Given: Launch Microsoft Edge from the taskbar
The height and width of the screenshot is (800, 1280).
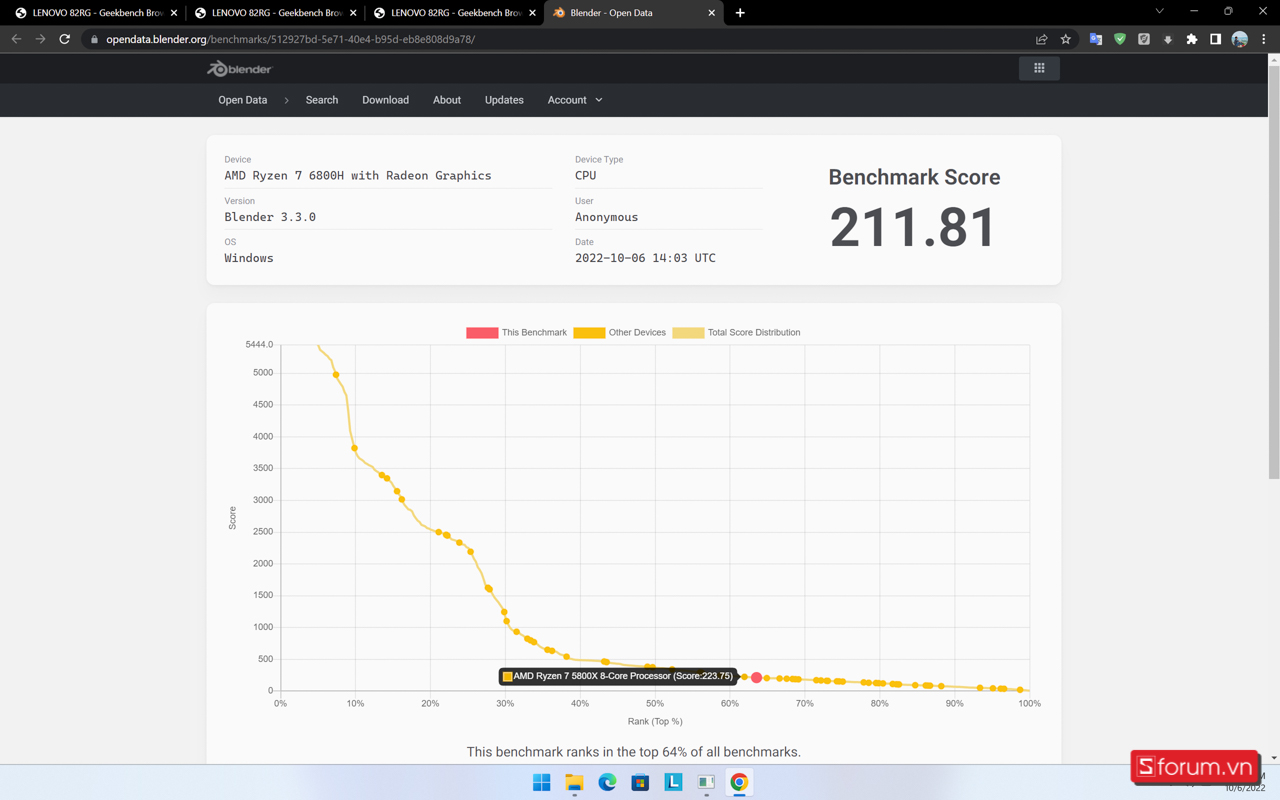Looking at the screenshot, I should coord(607,782).
